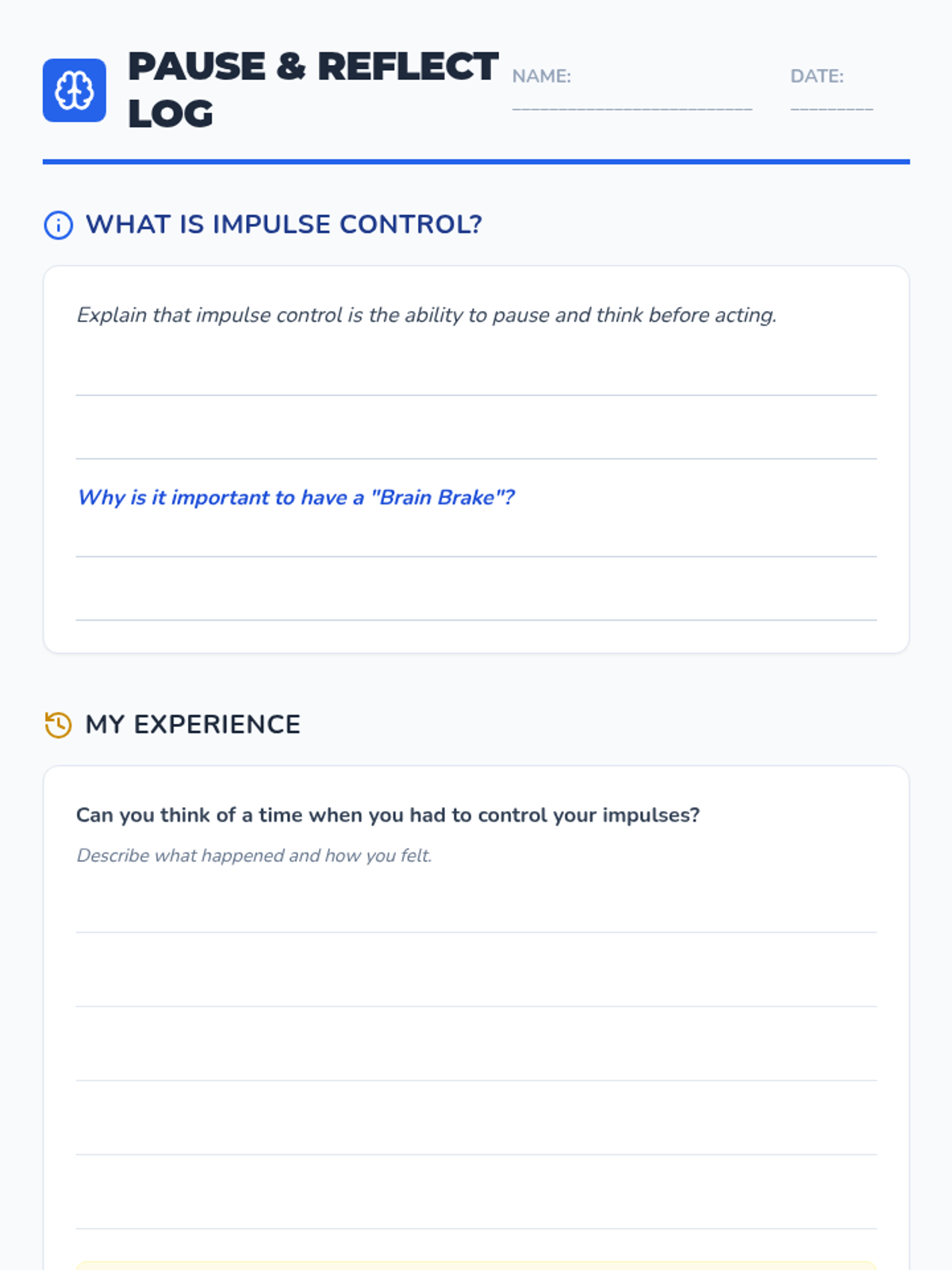Click third writing line in My Experience card
Viewport: 952px width, 1270px height.
click(x=476, y=1063)
